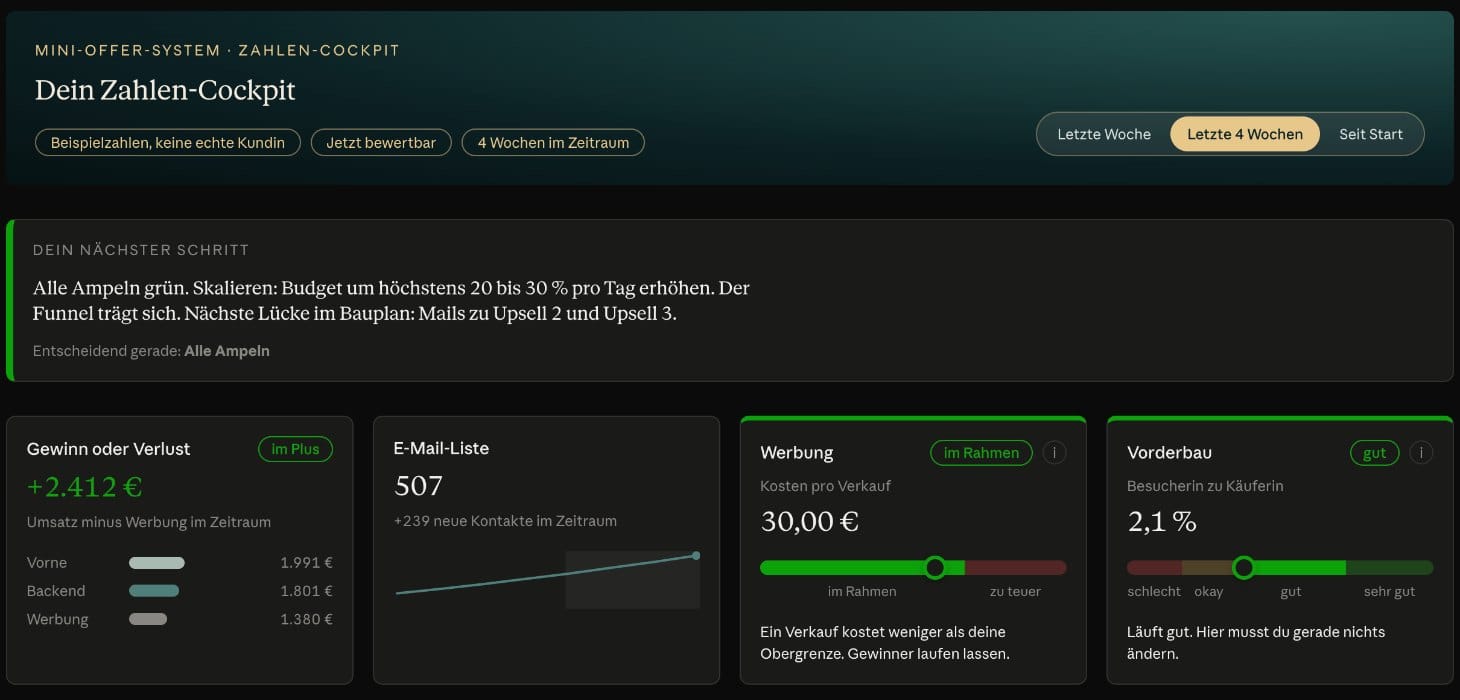Click '+239 neue Kontakte im Zeitraum' text
The image size is (1460, 700).
click(505, 521)
